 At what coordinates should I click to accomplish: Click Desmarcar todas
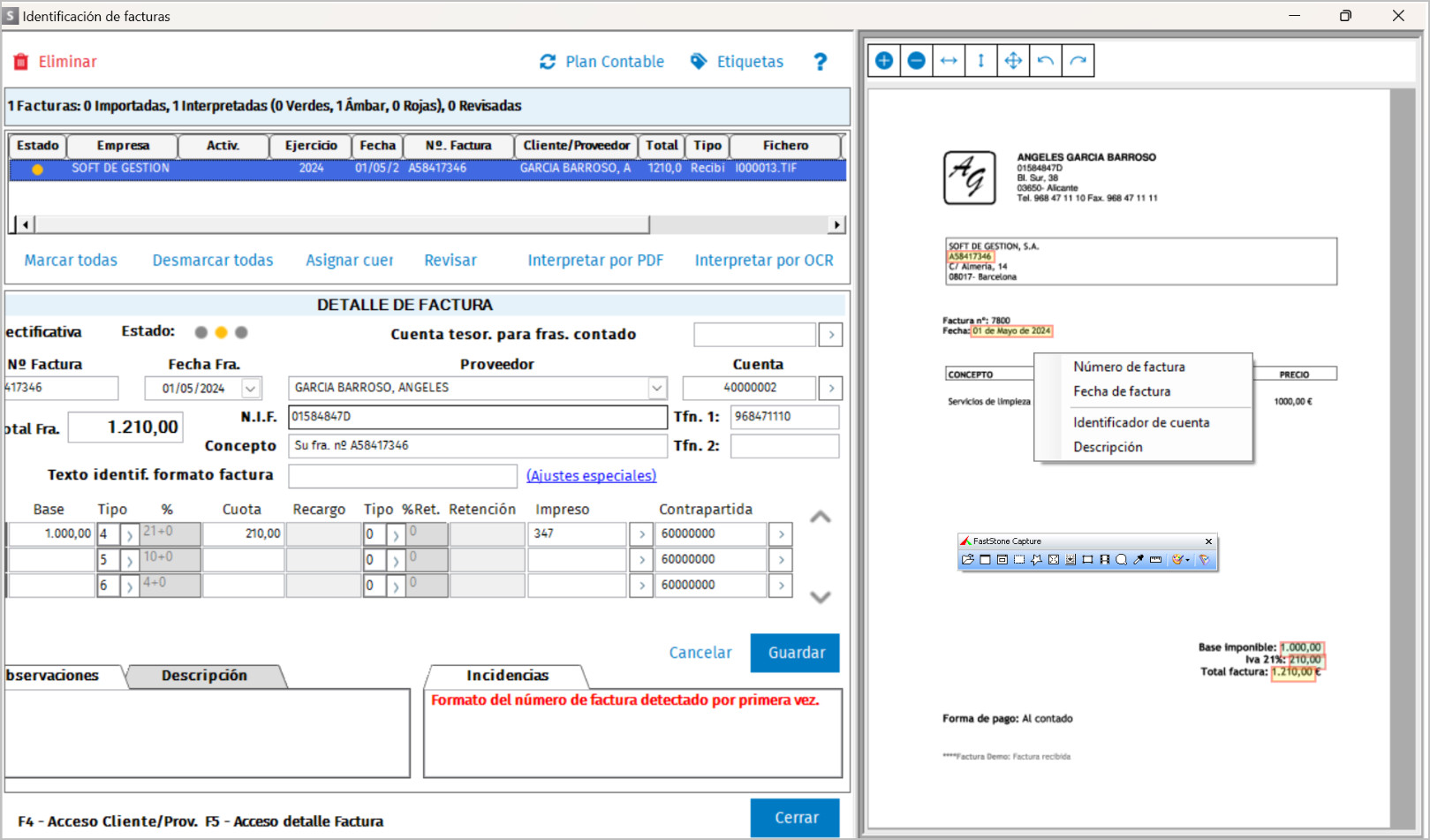point(213,261)
